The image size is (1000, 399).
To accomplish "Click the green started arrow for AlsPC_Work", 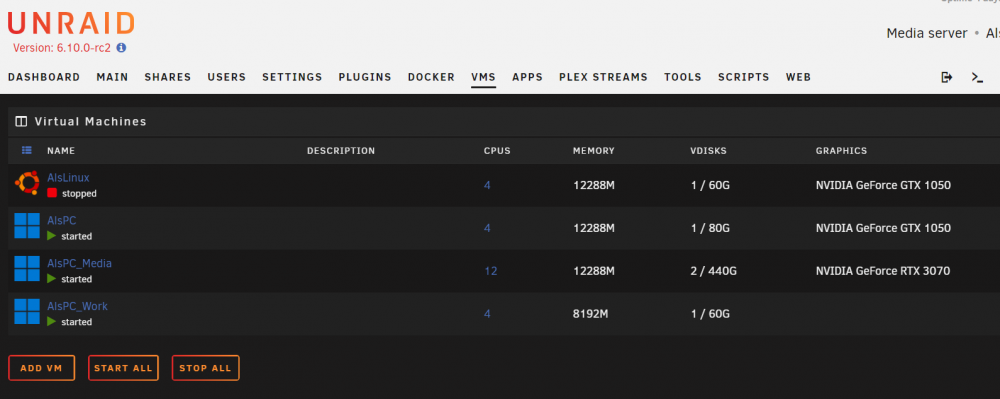I will click(52, 321).
